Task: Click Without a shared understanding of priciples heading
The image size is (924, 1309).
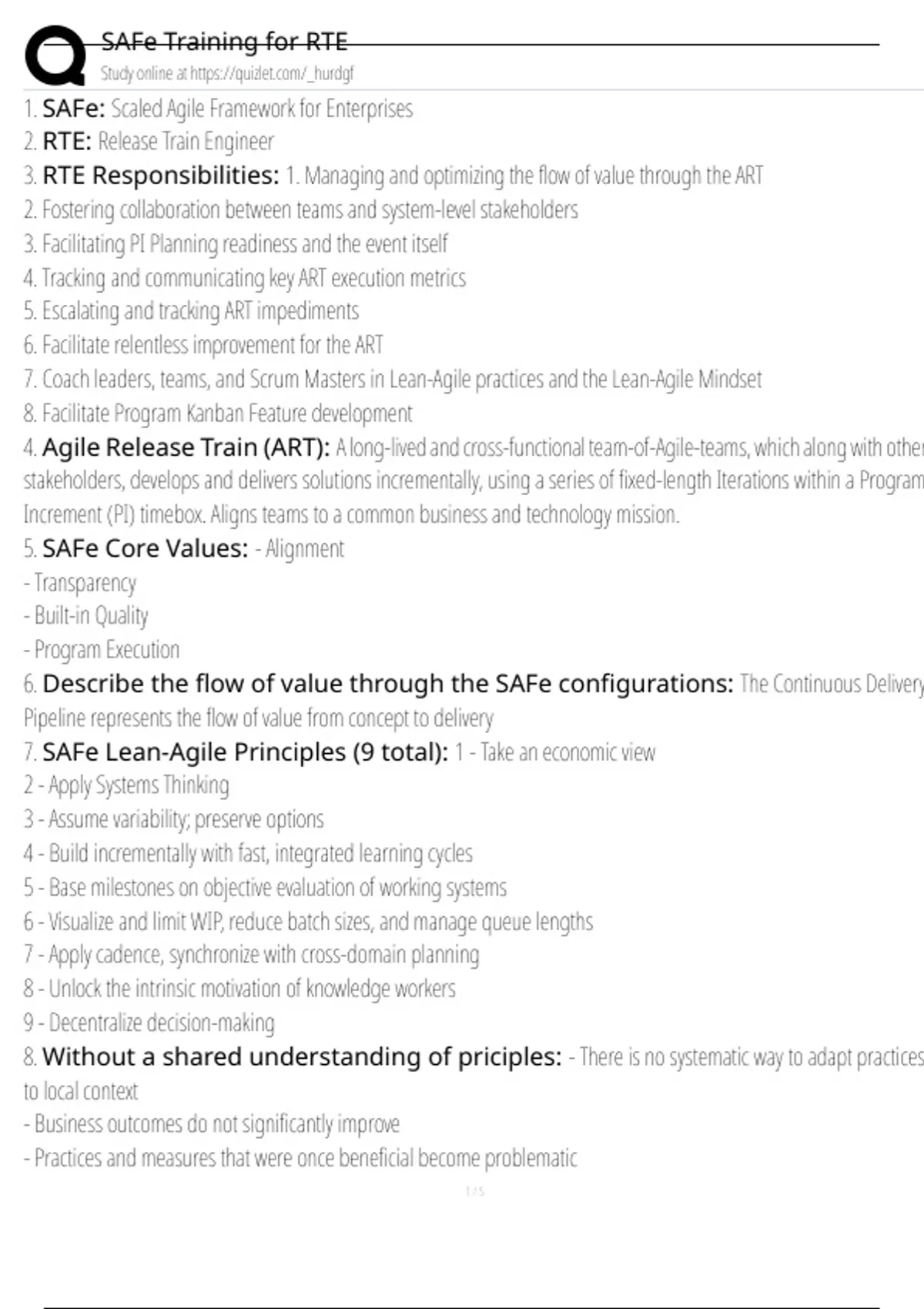Action: pos(302,1056)
